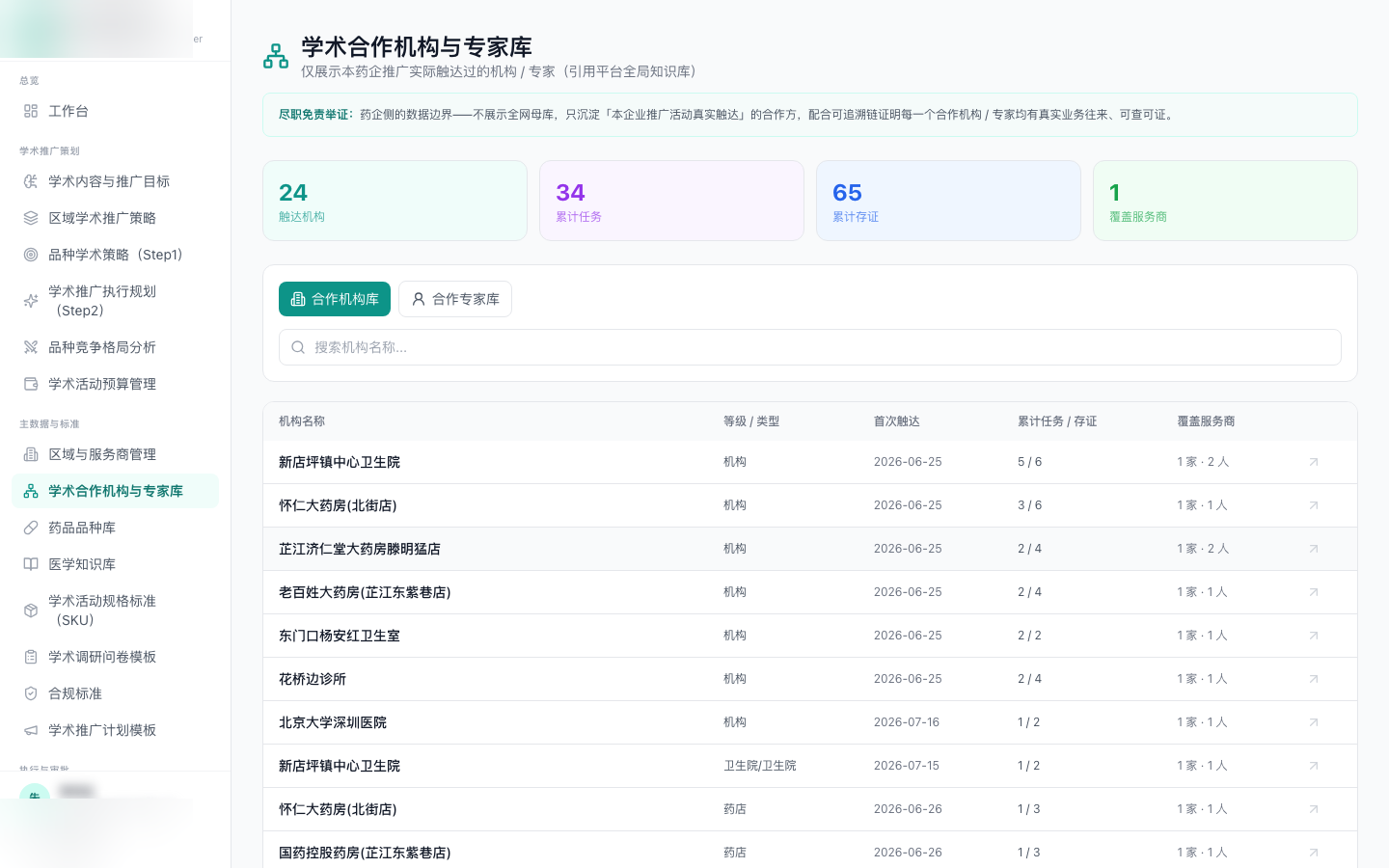Click 卫生院/卫生院 type cell

click(760, 766)
